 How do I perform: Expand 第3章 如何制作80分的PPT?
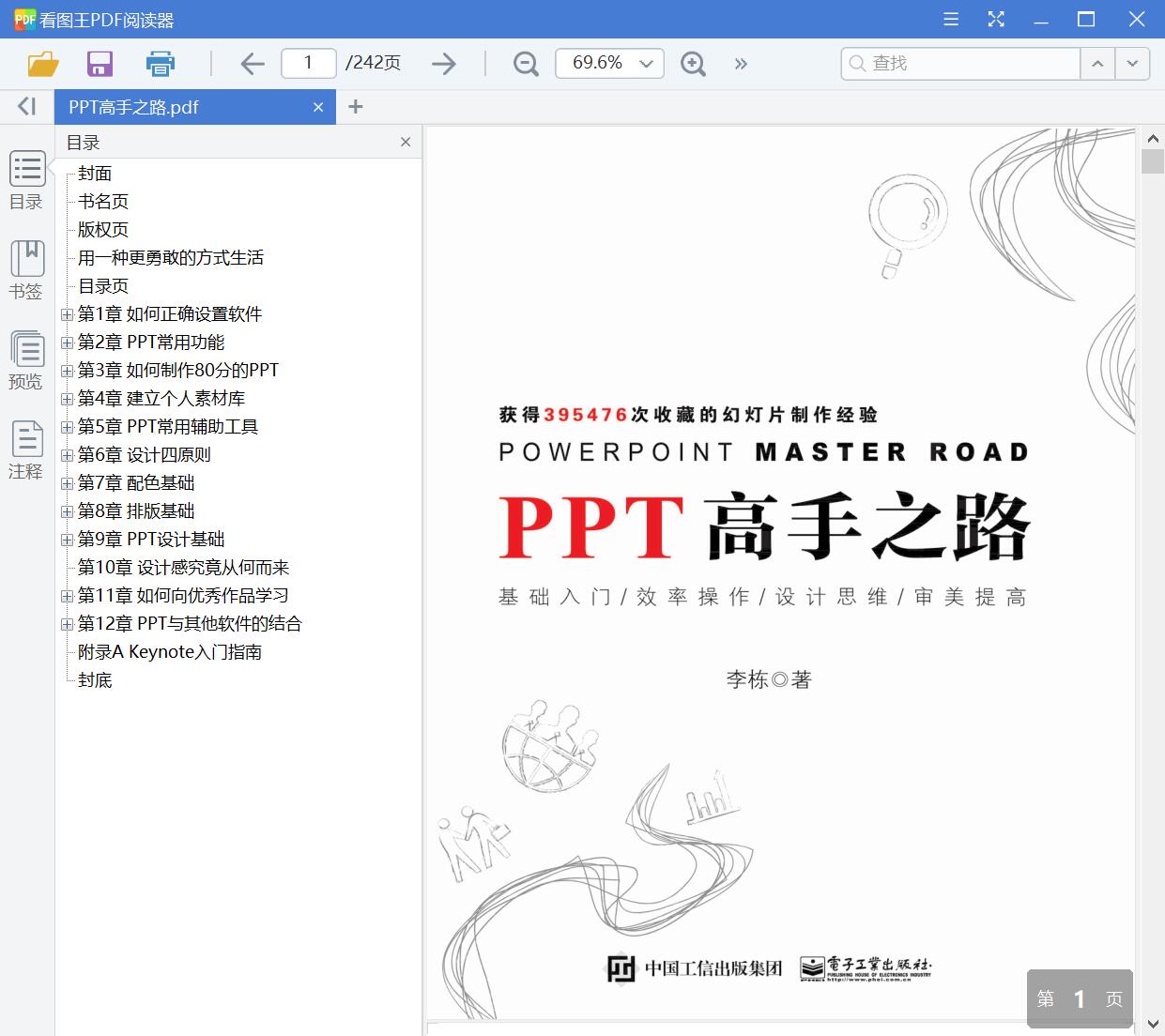[67, 371]
